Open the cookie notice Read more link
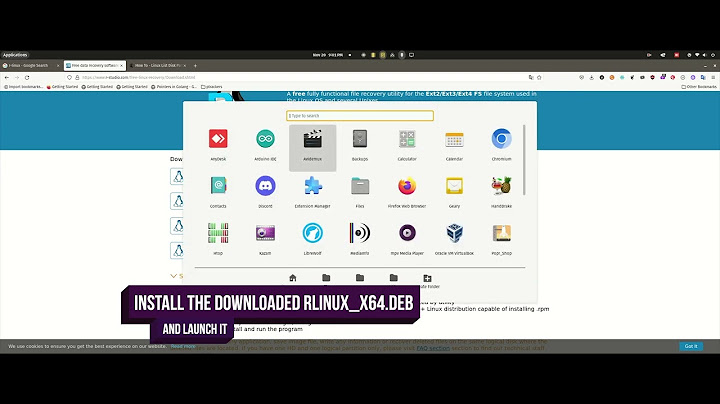 pos(183,346)
